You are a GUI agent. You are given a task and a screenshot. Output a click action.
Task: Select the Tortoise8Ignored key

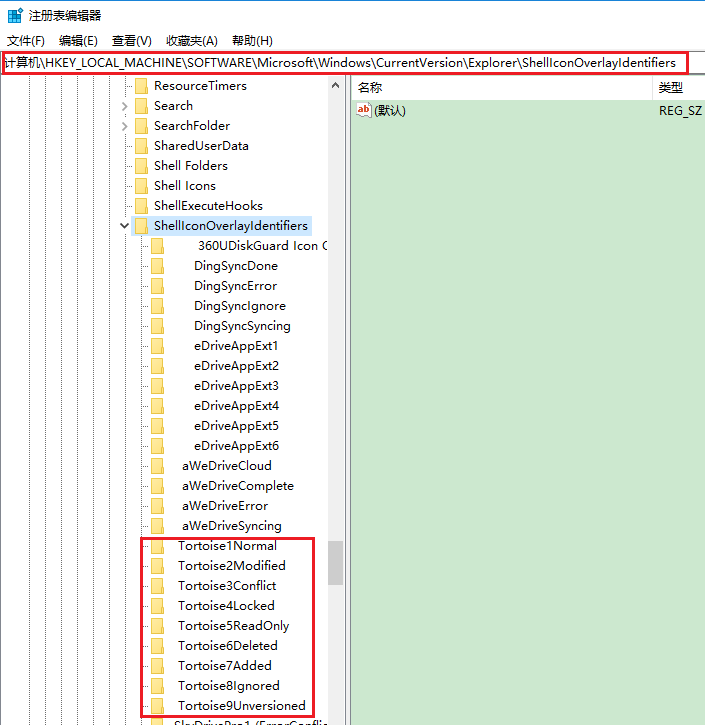229,686
